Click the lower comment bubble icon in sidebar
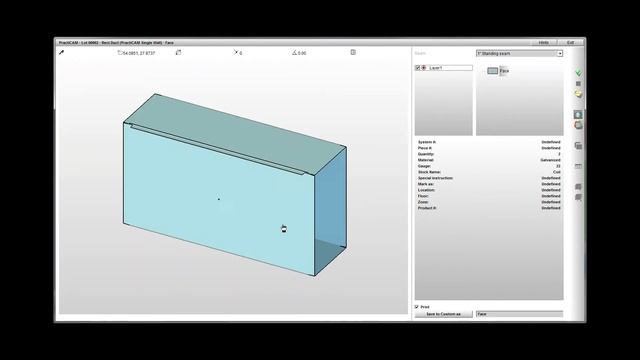The height and width of the screenshot is (360, 640). click(578, 198)
